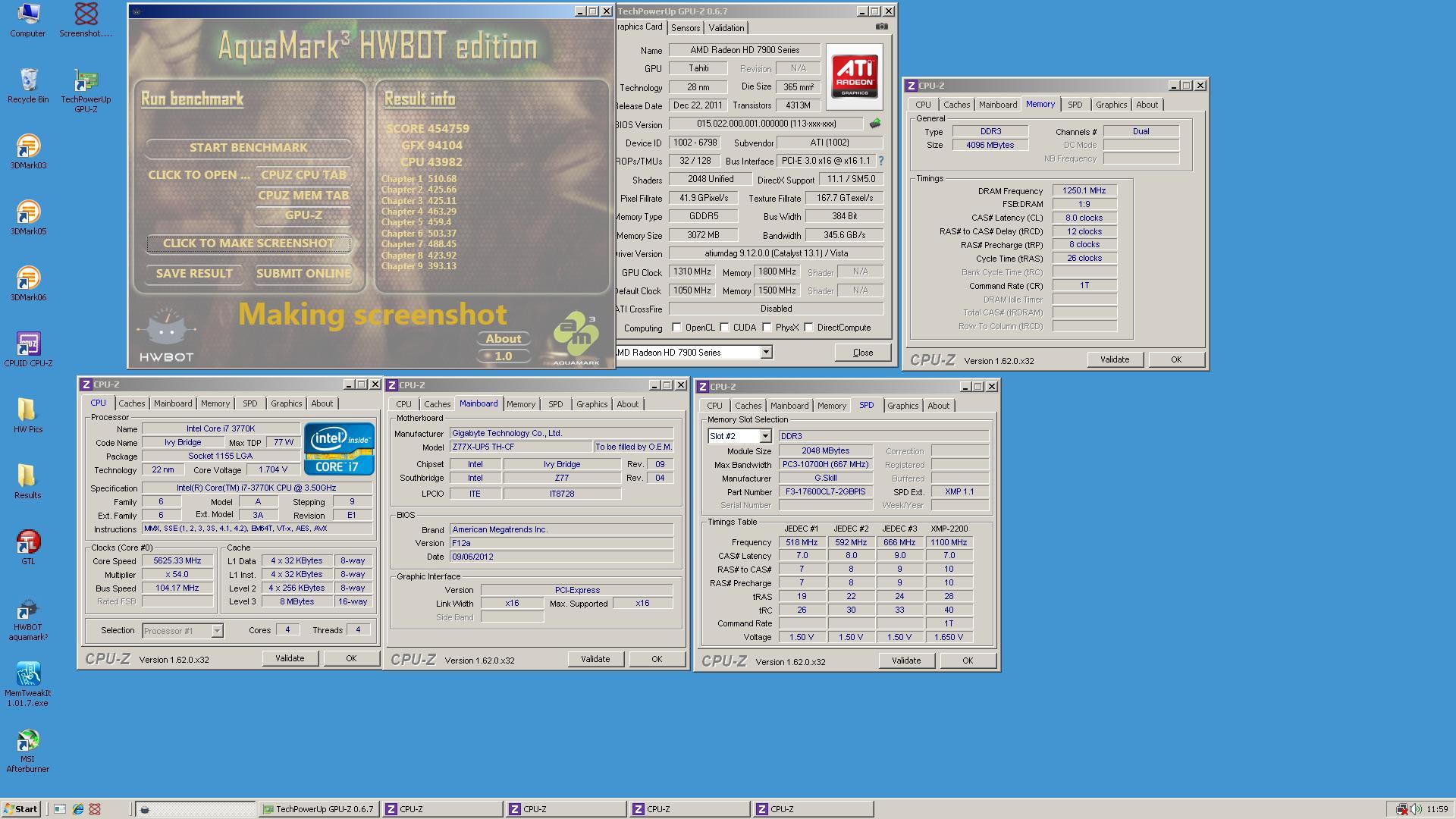Image resolution: width=1456 pixels, height=819 pixels.
Task: Click the Bus Interface question mark icon
Action: coord(881,161)
